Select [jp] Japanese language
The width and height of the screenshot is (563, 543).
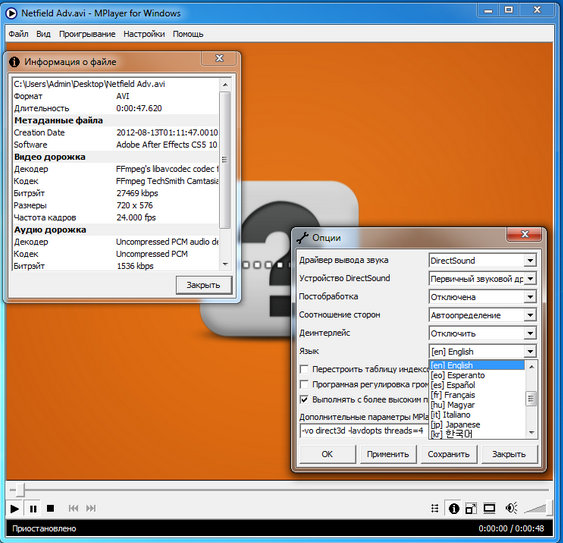point(477,424)
